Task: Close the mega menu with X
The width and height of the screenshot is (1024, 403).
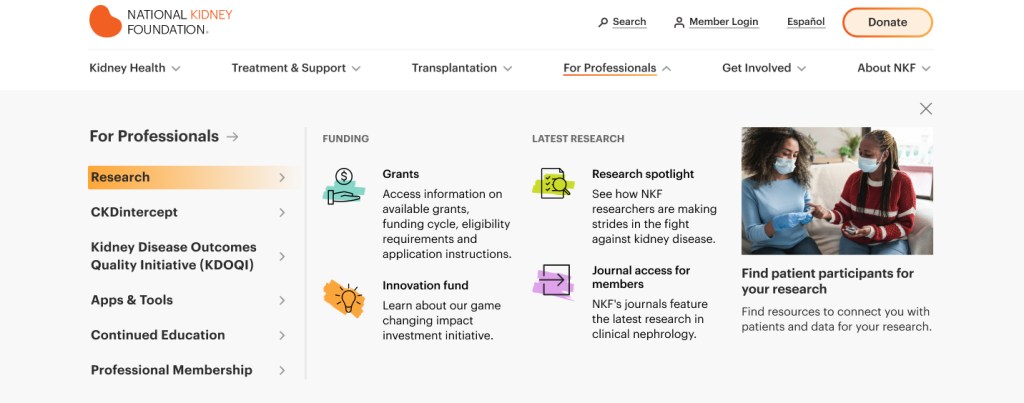Action: 925,109
